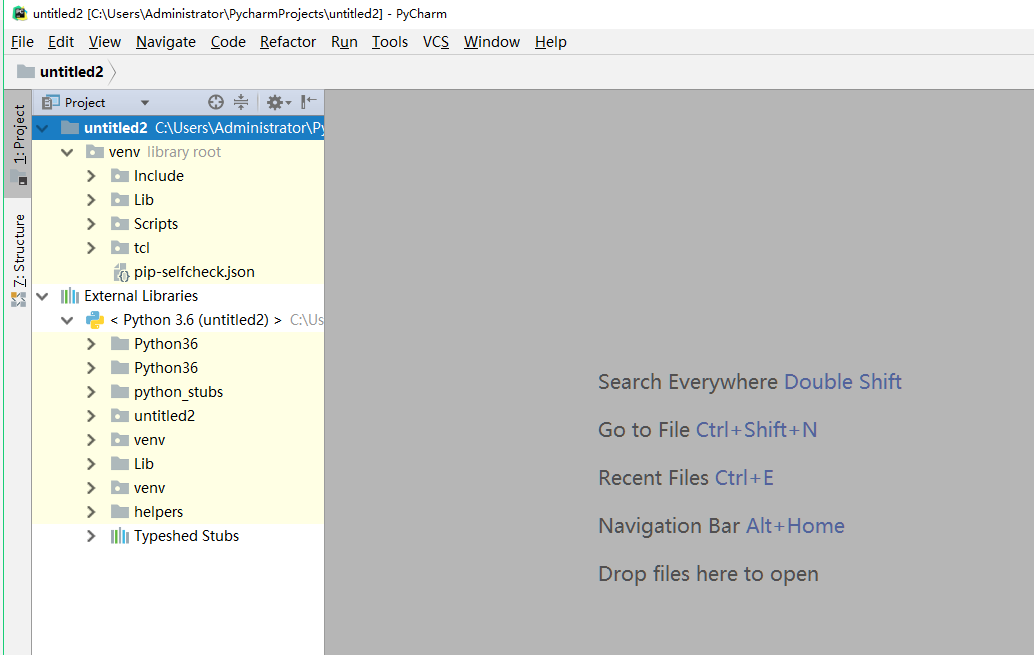1034x655 pixels.
Task: Select the 'python_stubs' row text
Action: pos(179,392)
